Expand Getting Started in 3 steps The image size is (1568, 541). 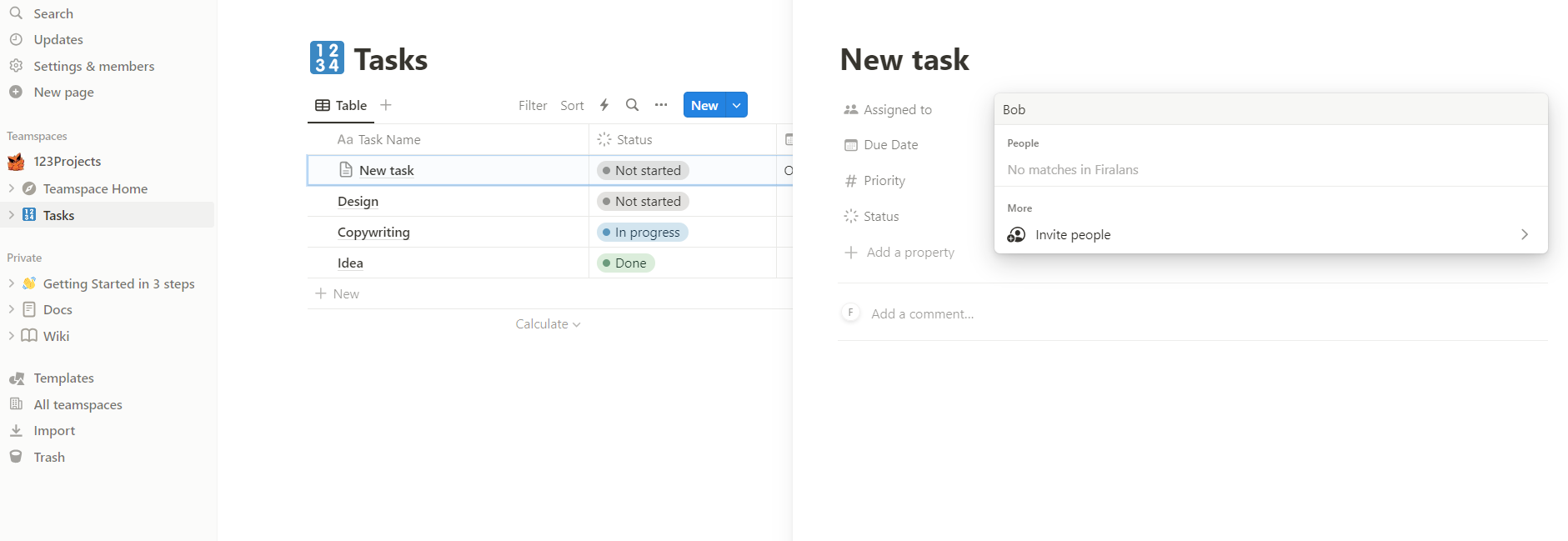[12, 283]
